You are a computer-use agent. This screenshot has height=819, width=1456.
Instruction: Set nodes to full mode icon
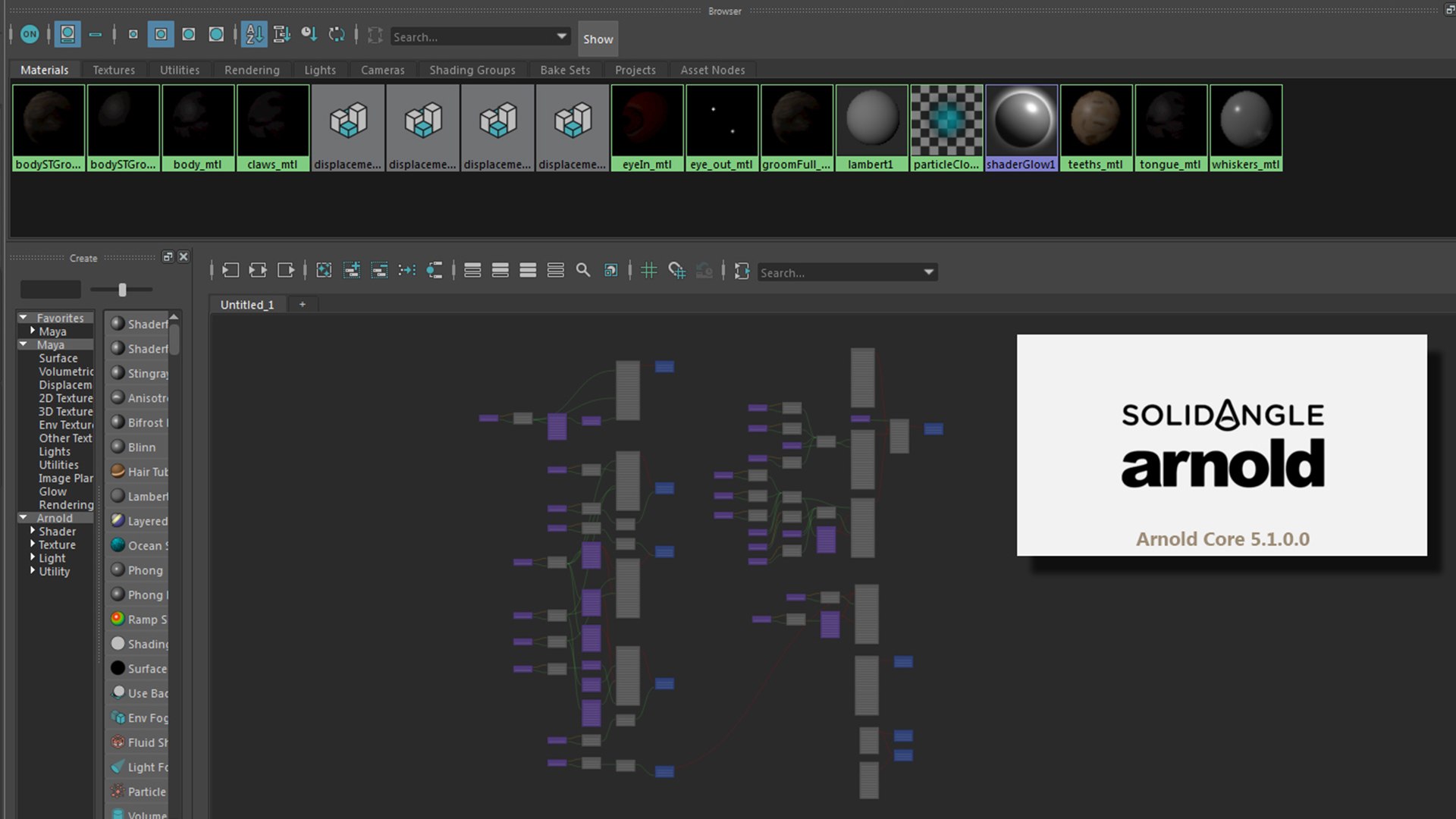click(x=528, y=270)
